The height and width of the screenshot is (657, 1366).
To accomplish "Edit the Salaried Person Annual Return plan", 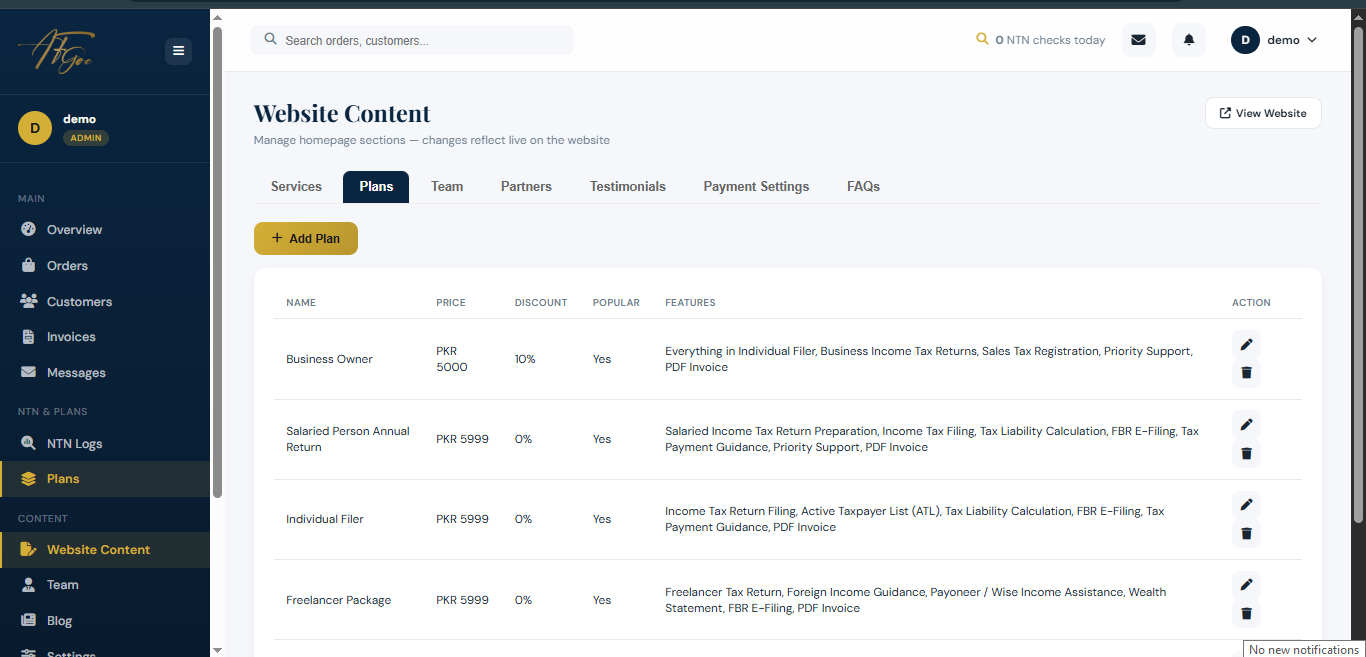I will click(1246, 425).
